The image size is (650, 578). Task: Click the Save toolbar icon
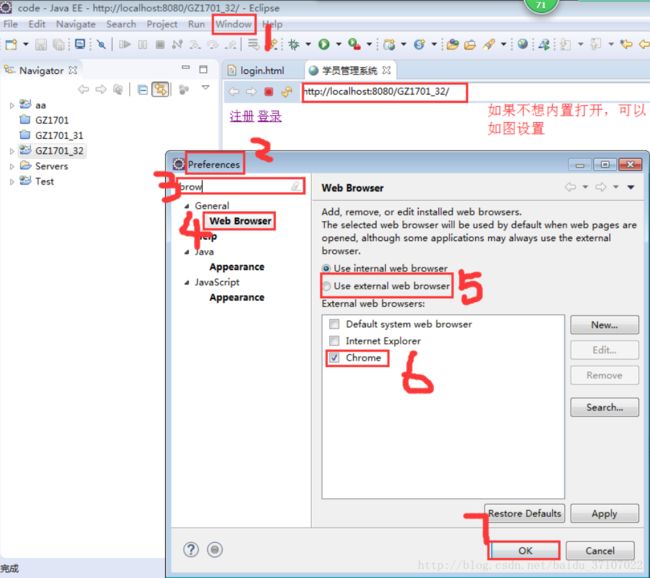point(41,44)
